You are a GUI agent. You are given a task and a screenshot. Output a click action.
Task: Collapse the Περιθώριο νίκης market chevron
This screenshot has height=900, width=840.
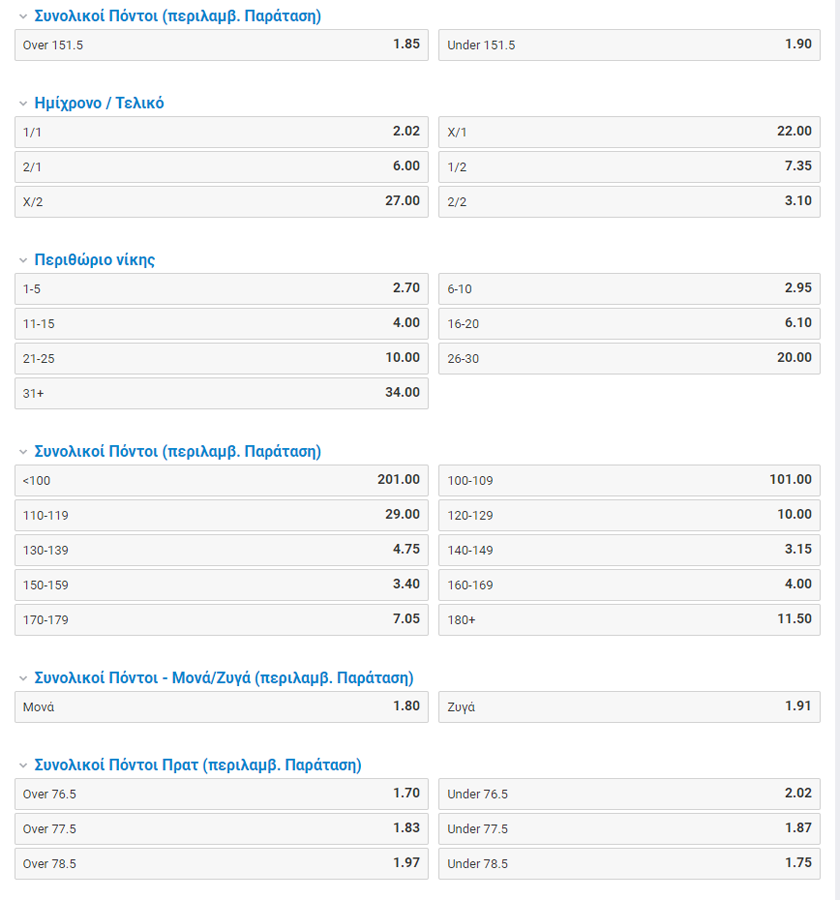tap(23, 260)
